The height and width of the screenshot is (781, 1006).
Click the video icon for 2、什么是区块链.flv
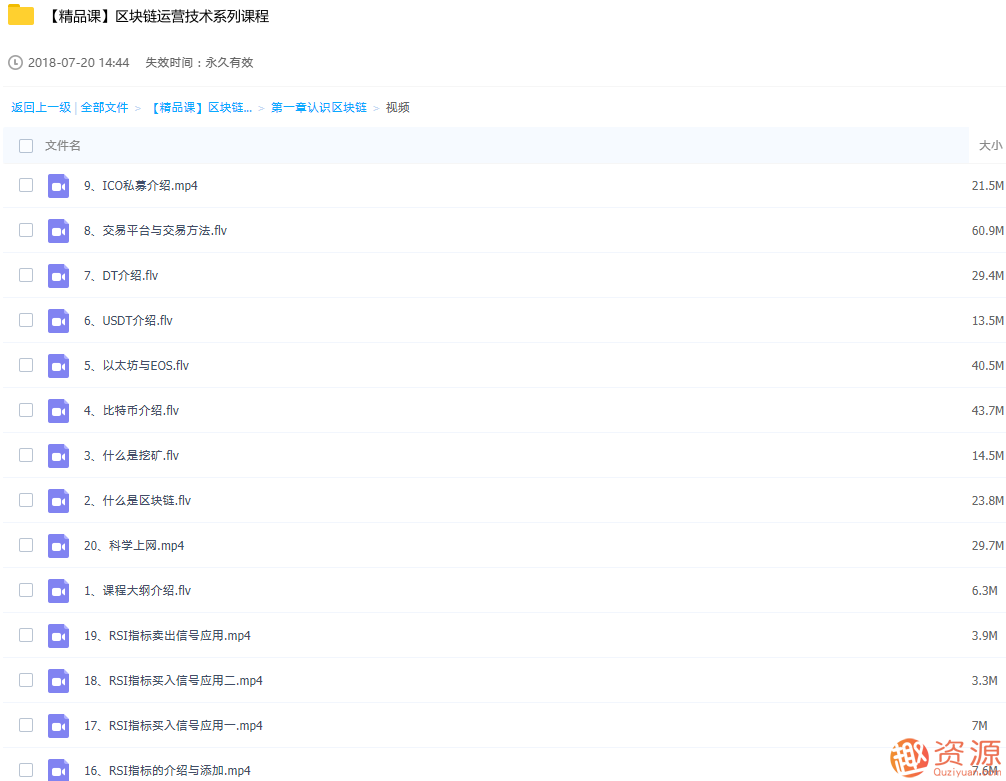[x=58, y=501]
